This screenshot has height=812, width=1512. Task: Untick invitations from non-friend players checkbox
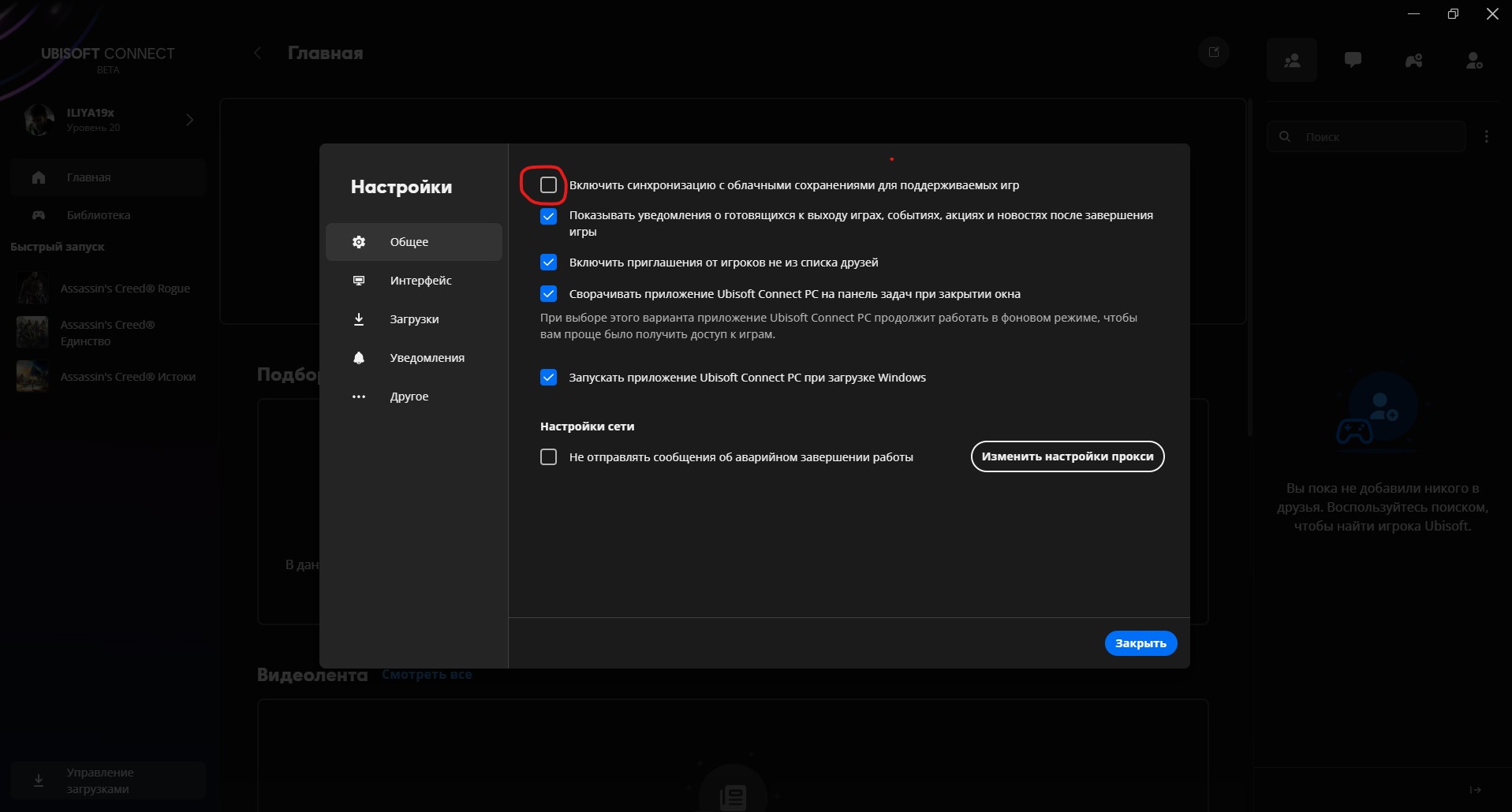coord(548,263)
